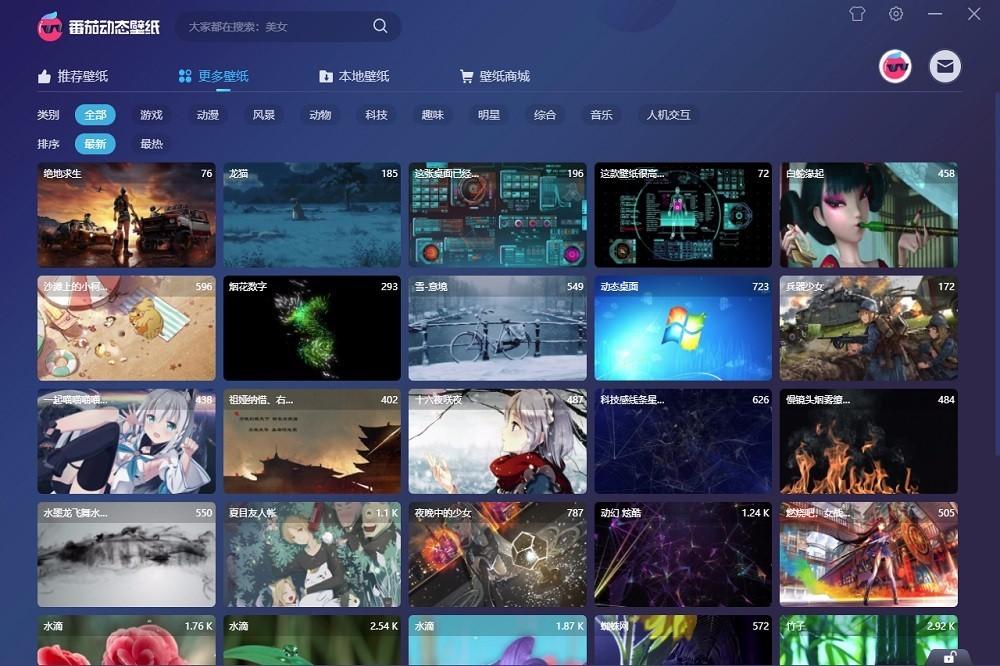Click the 番茄动态壁纸 tomato logo
The height and width of the screenshot is (666, 1000).
coord(50,27)
